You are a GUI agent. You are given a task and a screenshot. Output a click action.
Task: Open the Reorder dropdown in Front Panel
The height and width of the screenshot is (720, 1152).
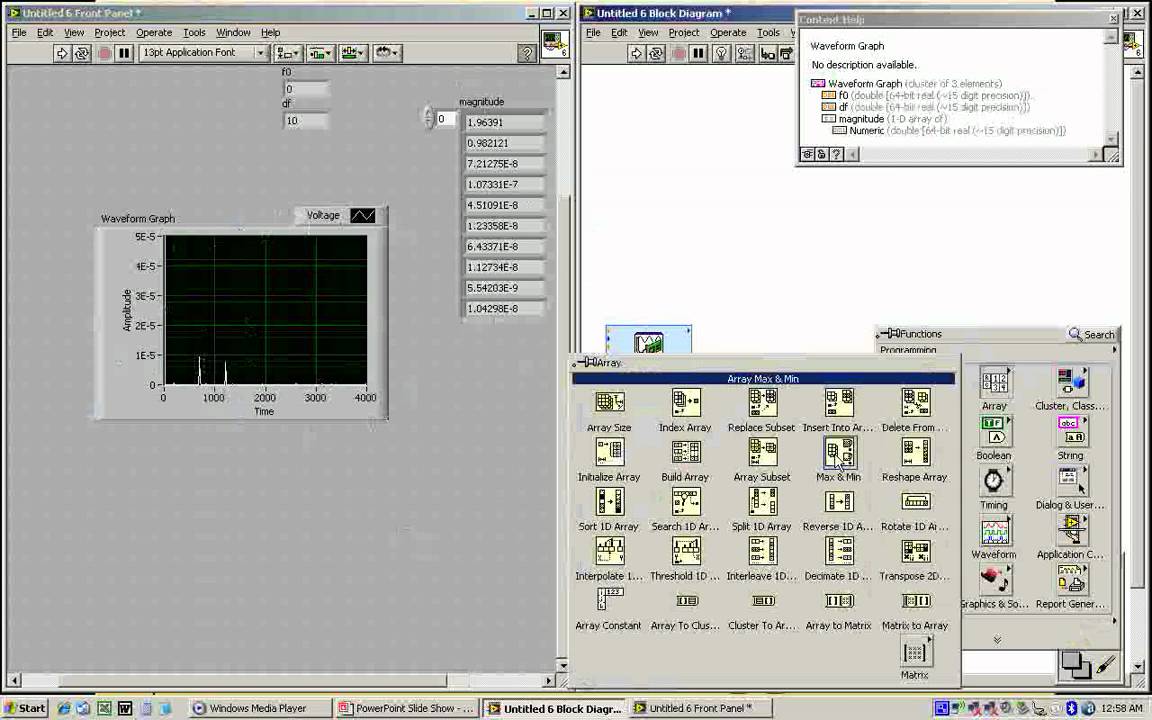point(386,53)
